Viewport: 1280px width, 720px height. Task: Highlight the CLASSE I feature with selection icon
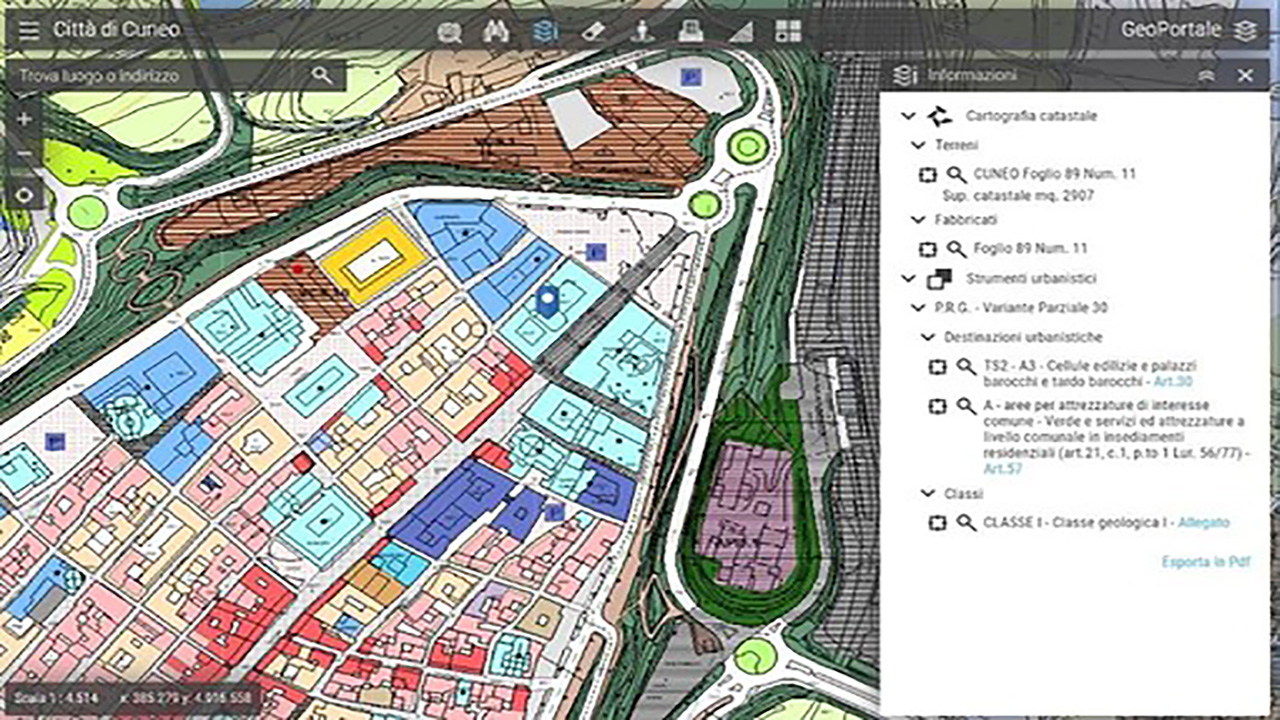click(x=937, y=523)
